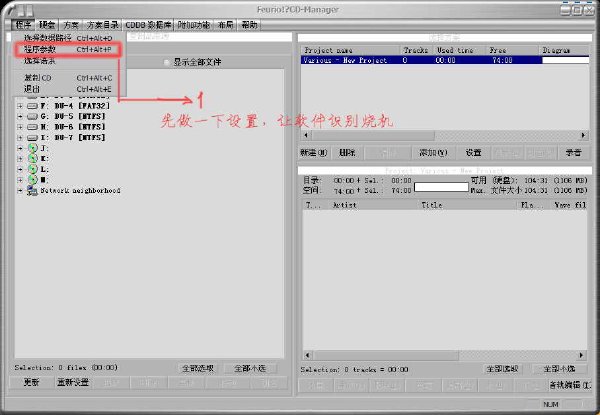Screen dimensions: 600x415
Task: Click the hard drive icon for I: DU-7
Action: click(x=33, y=138)
